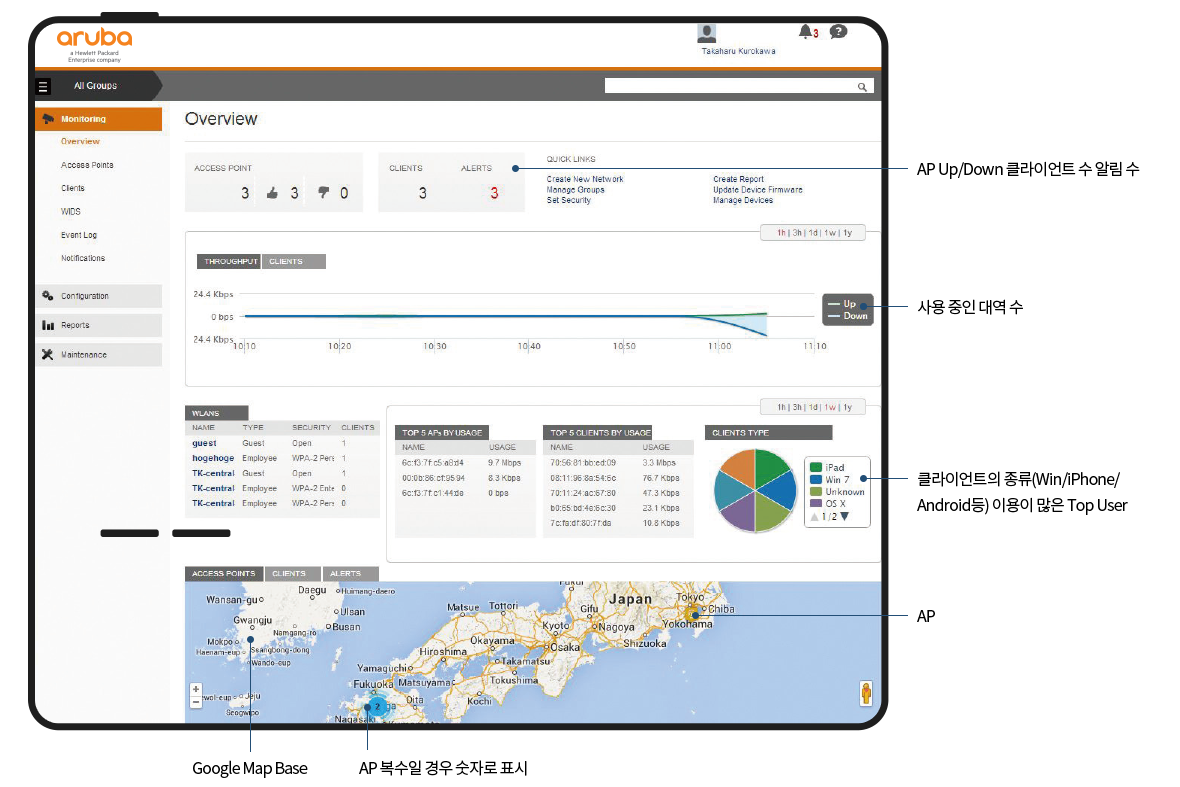This screenshot has height=787, width=1180.
Task: Click the Monitoring section icon
Action: point(48,119)
